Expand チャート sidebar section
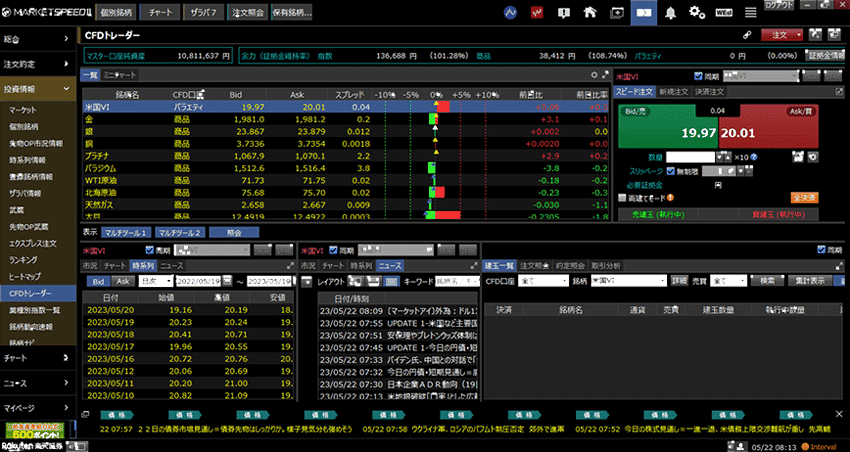 point(38,358)
